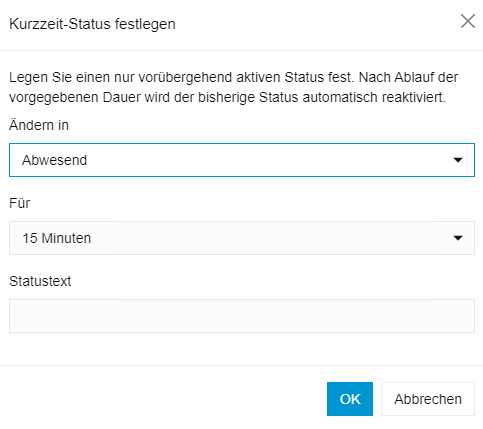Screen dimensions: 483x429
Task: Click the Ändern in label
Action: (x=39, y=125)
